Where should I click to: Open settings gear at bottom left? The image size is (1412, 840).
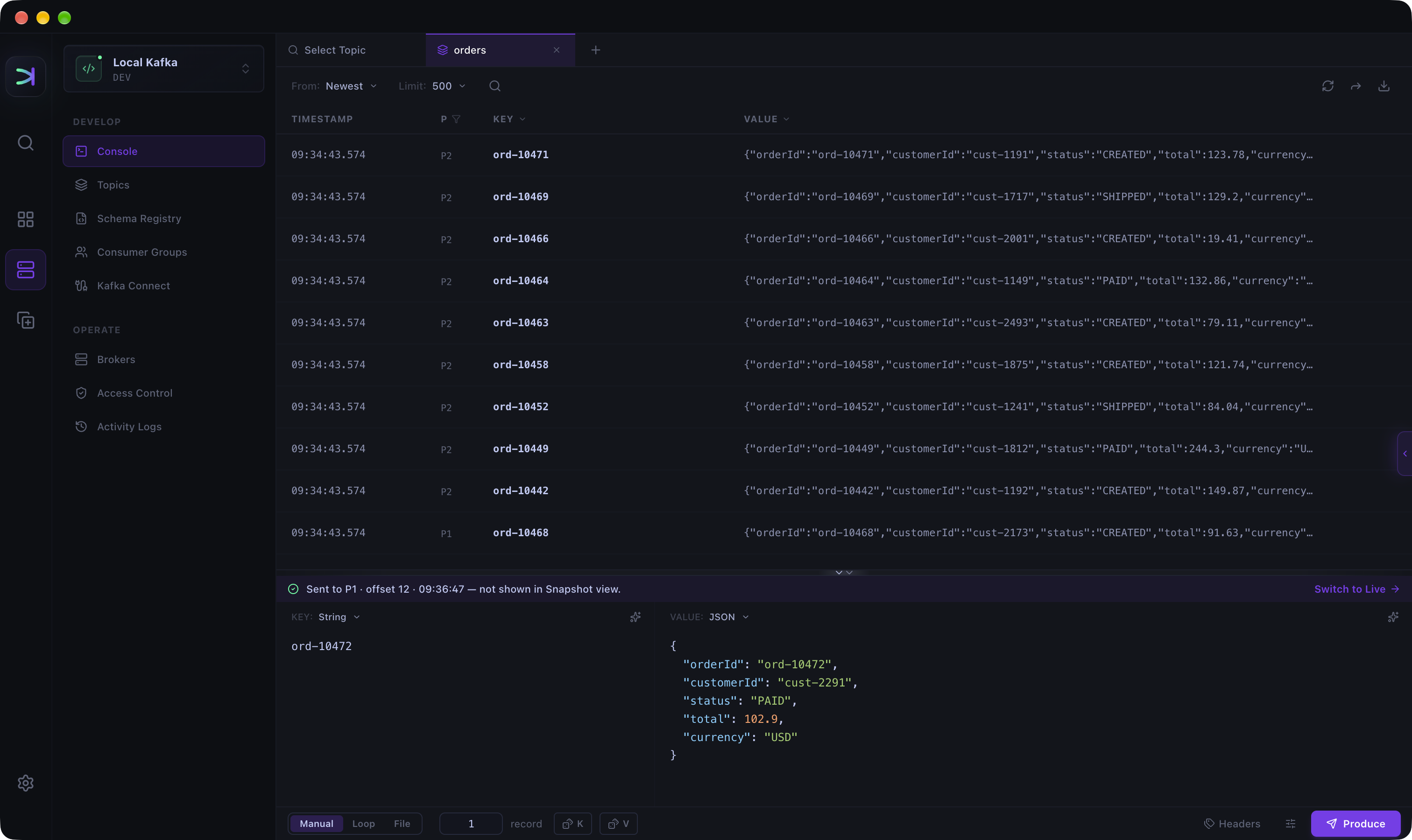26,783
